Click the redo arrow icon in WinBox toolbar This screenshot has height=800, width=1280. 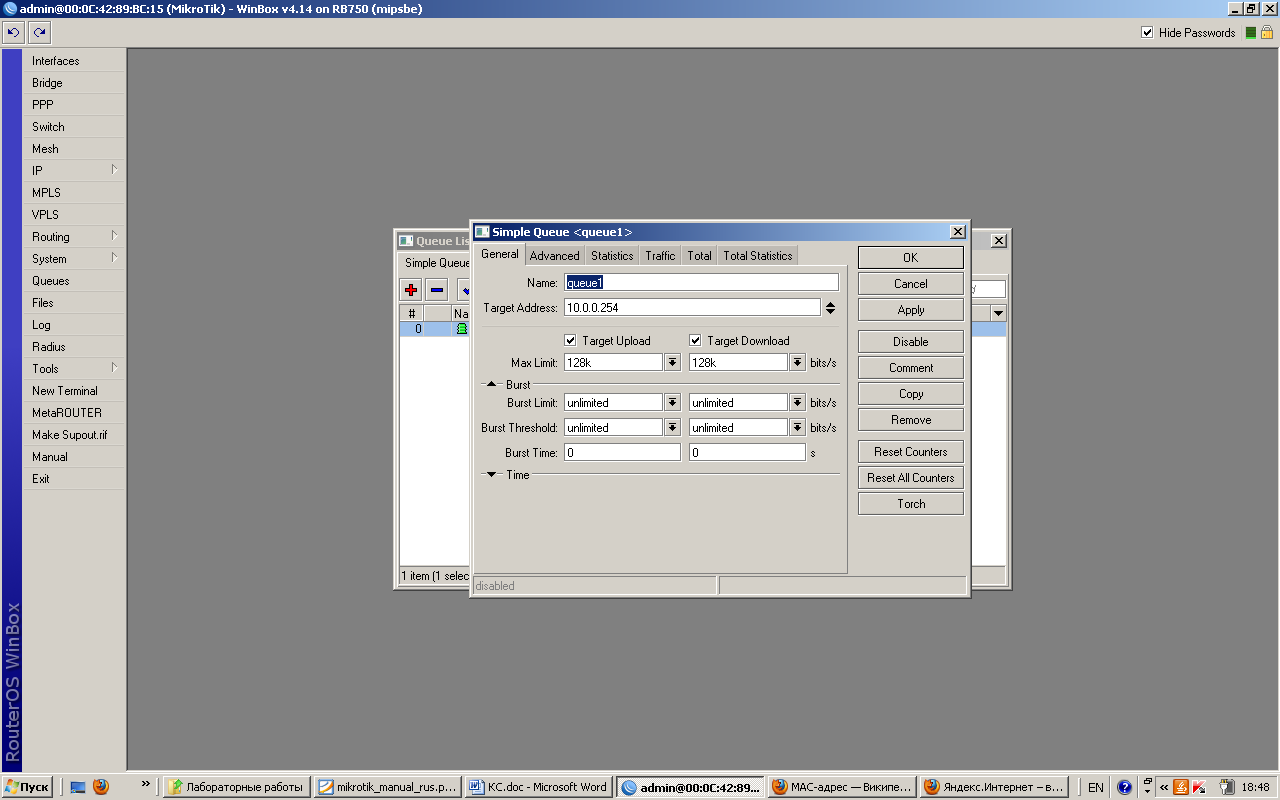pyautogui.click(x=39, y=33)
